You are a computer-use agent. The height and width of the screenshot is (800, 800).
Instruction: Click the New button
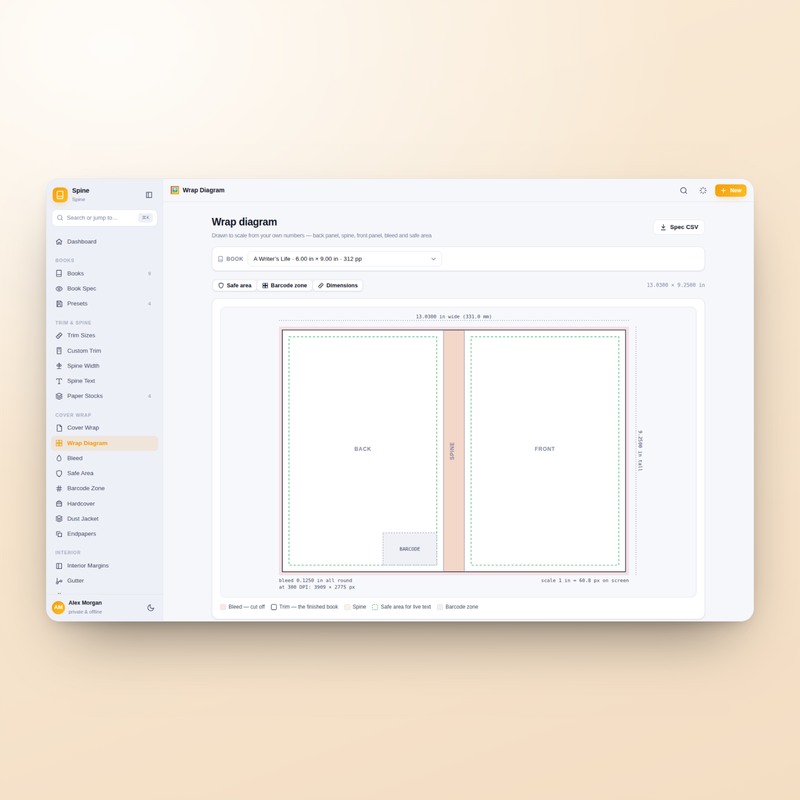pos(730,190)
